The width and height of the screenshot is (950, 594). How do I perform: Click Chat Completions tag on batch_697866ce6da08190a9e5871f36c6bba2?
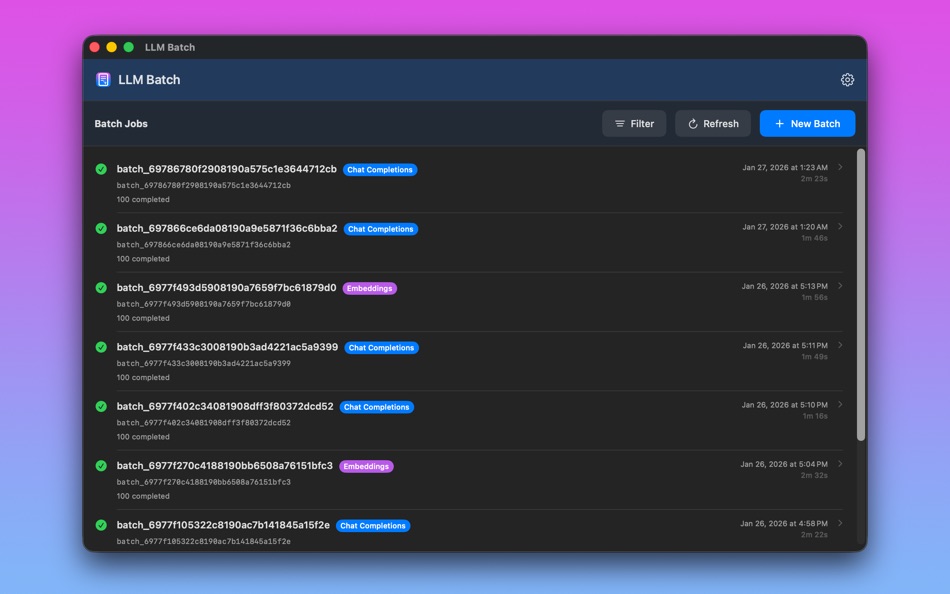(x=380, y=229)
